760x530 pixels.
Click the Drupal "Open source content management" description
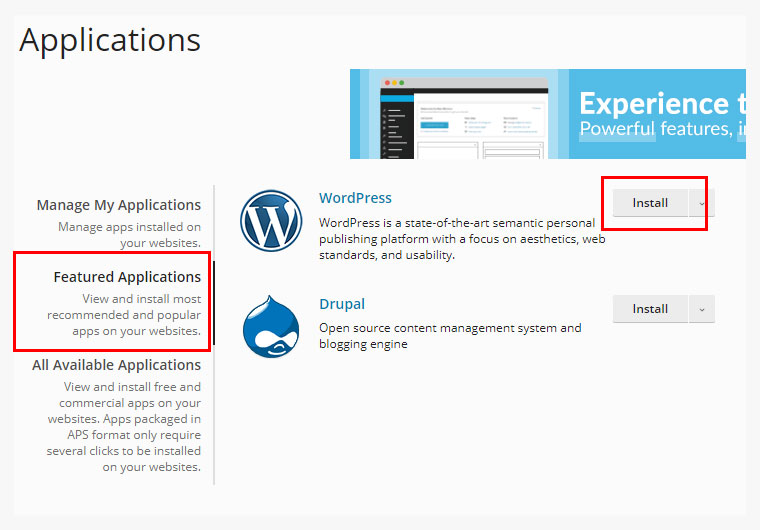click(449, 336)
